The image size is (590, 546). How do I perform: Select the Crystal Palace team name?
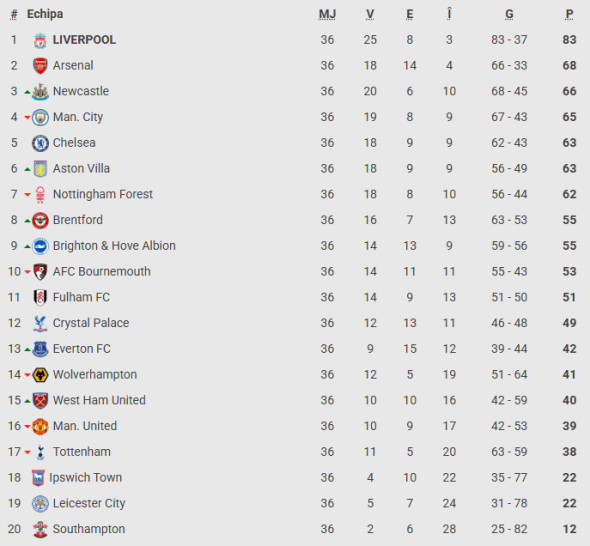91,323
